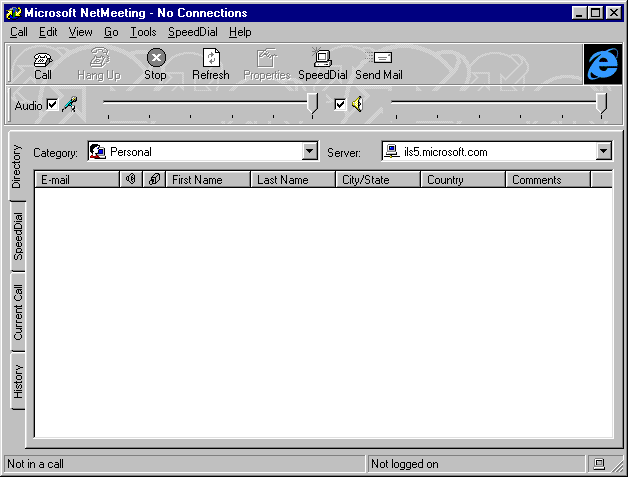This screenshot has width=628, height=477.
Task: Click the status bar computer icon
Action: tap(599, 464)
